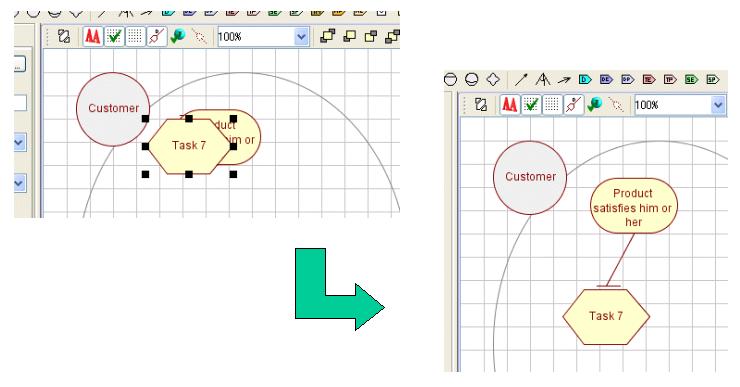Select the green SE link tool
The height and width of the screenshot is (387, 740).
point(691,79)
